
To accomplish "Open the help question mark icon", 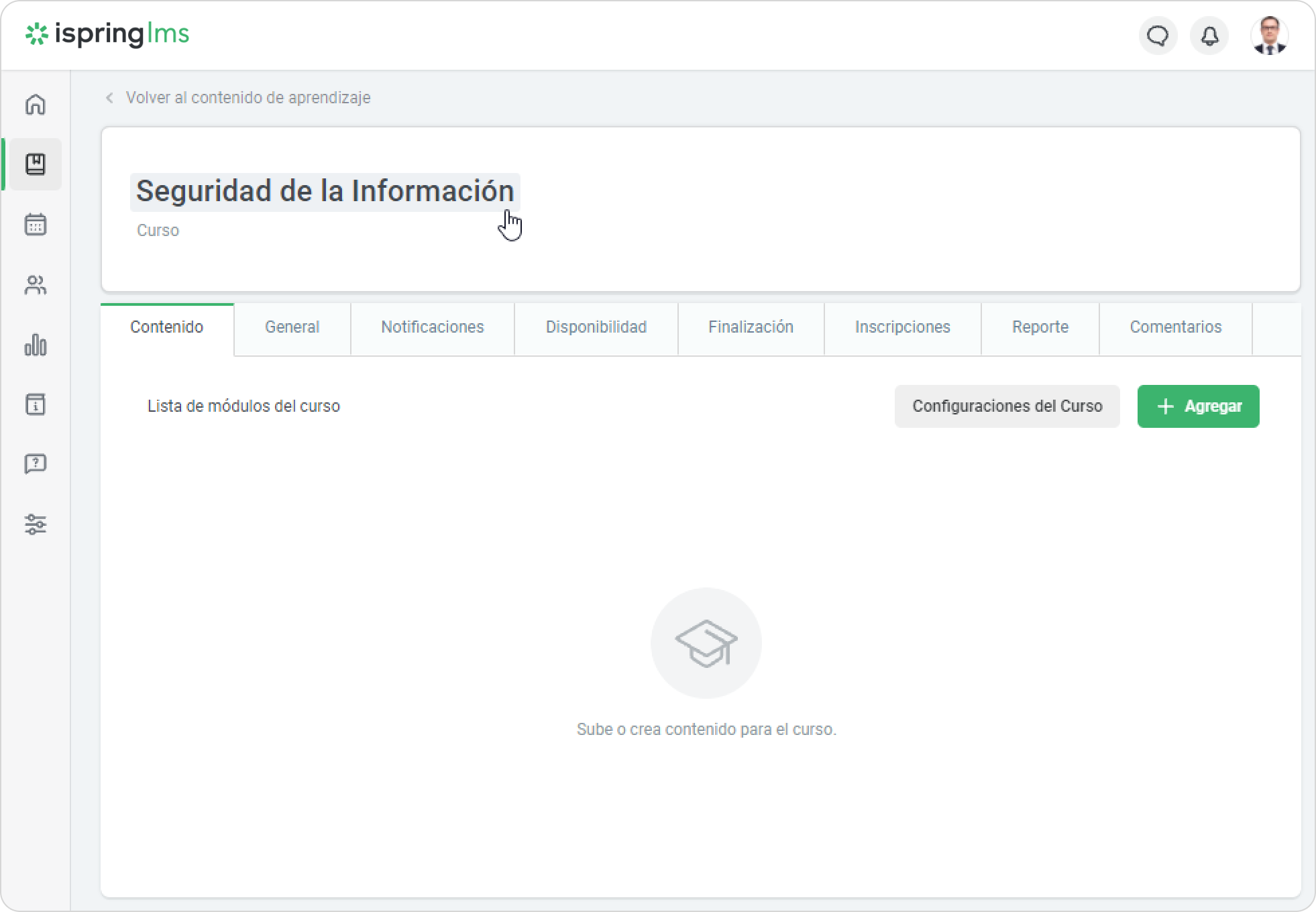I will click(x=36, y=463).
